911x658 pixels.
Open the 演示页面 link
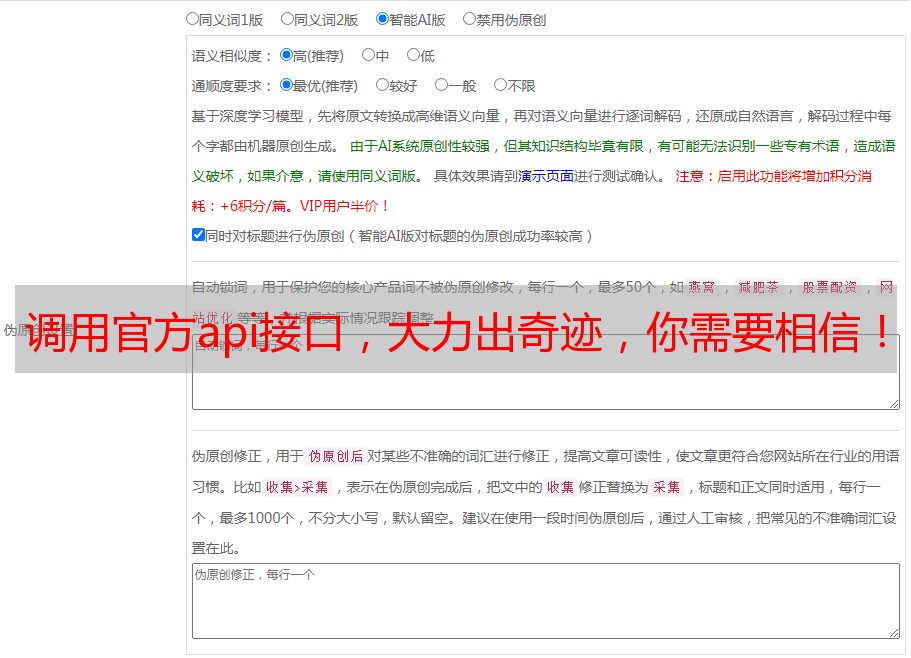[546, 176]
